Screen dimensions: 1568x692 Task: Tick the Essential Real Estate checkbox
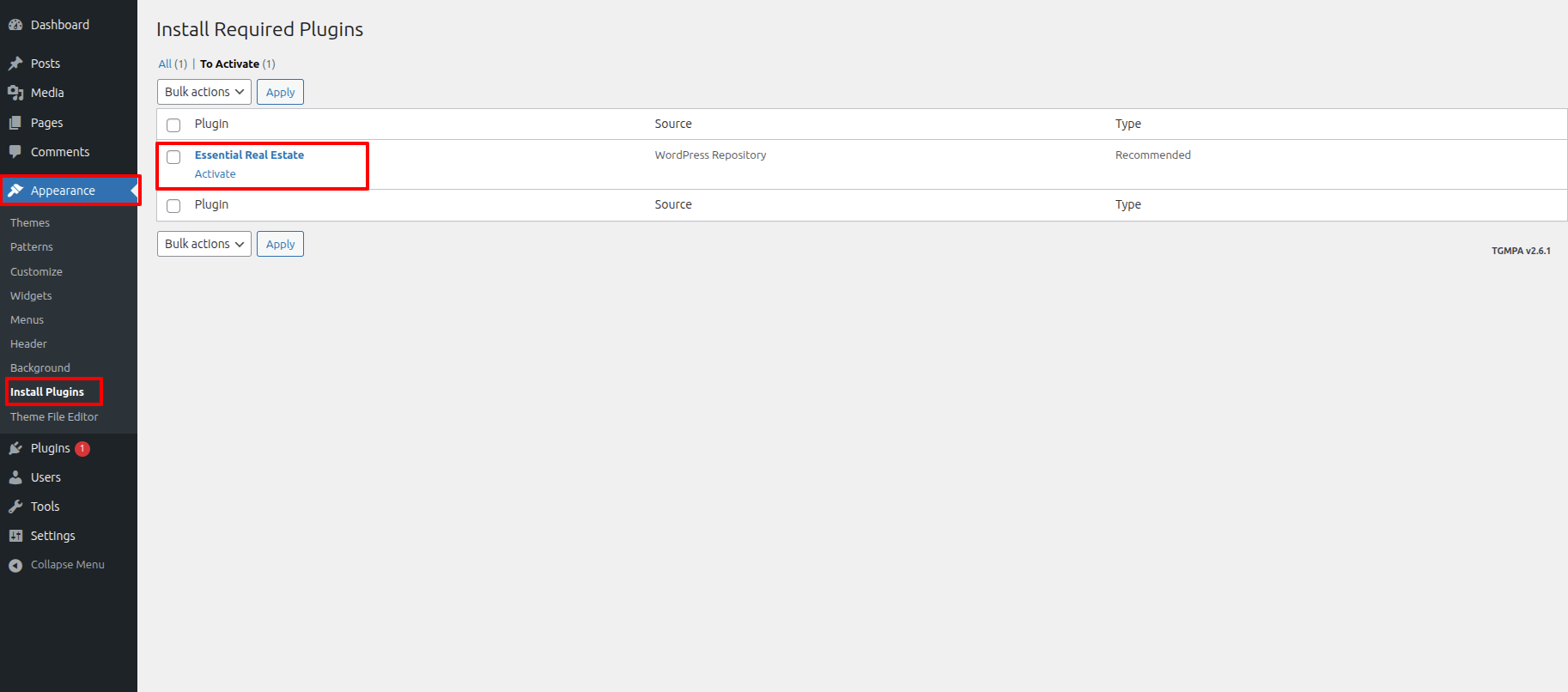coord(173,157)
